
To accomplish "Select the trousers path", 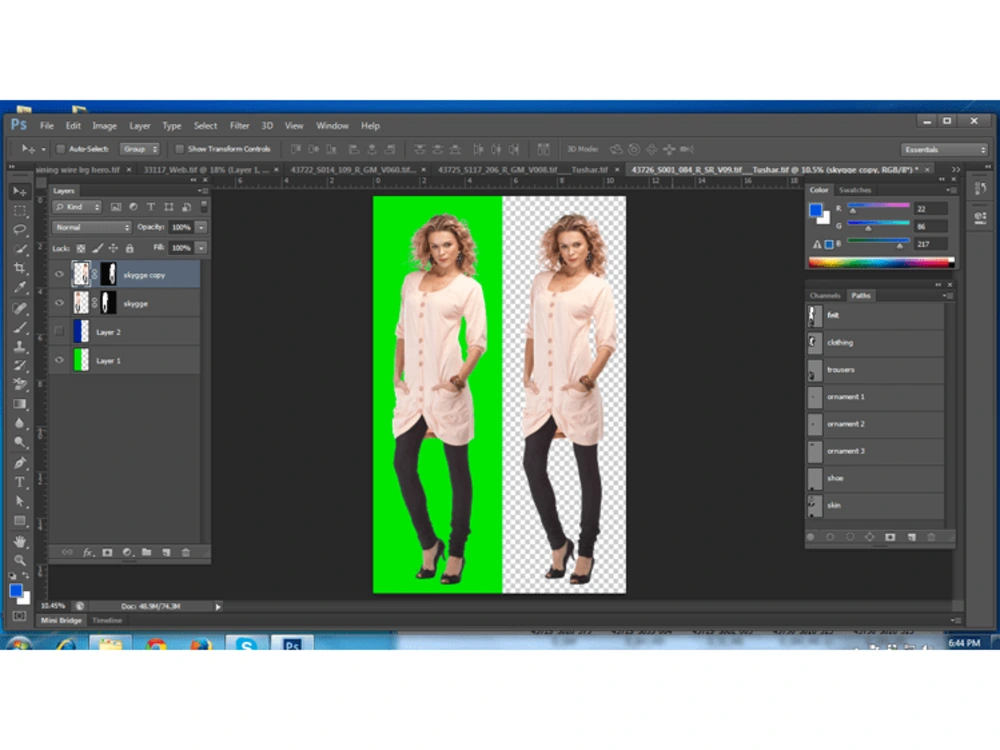I will pyautogui.click(x=876, y=370).
